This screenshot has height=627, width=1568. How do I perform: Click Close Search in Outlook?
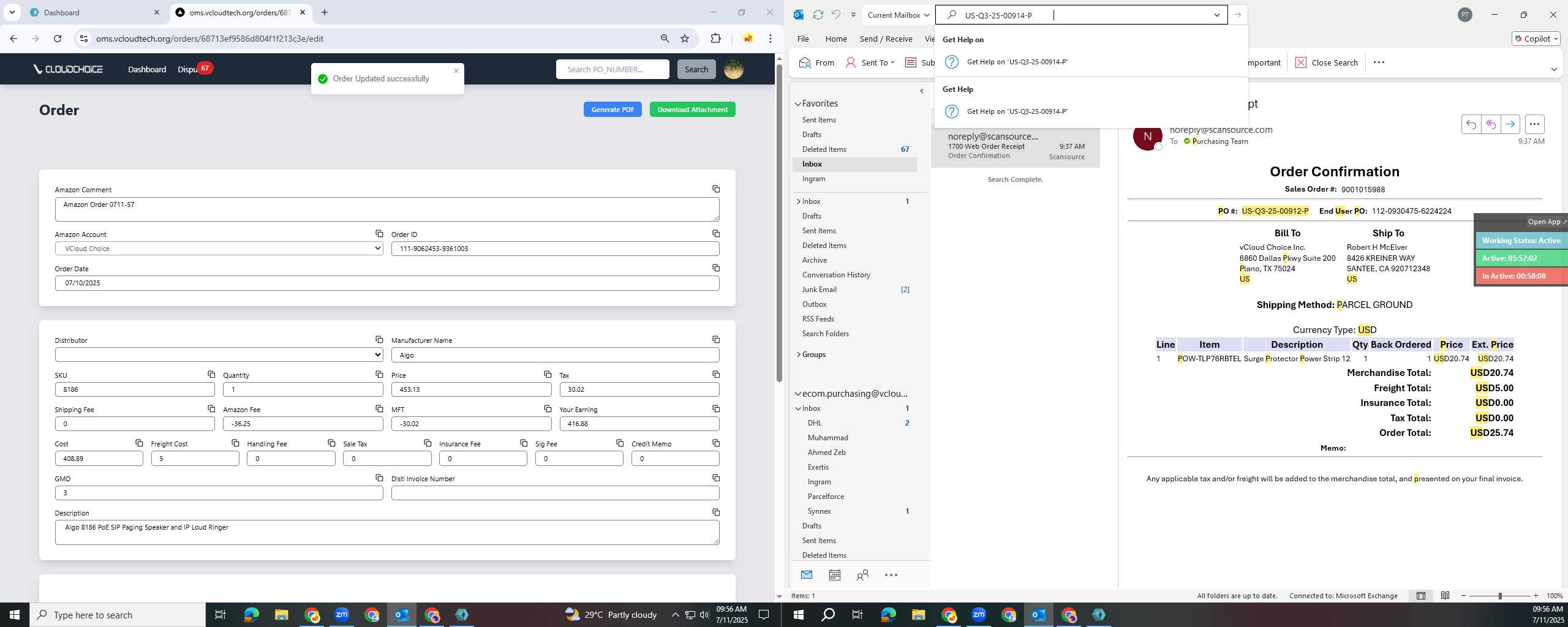point(1326,62)
